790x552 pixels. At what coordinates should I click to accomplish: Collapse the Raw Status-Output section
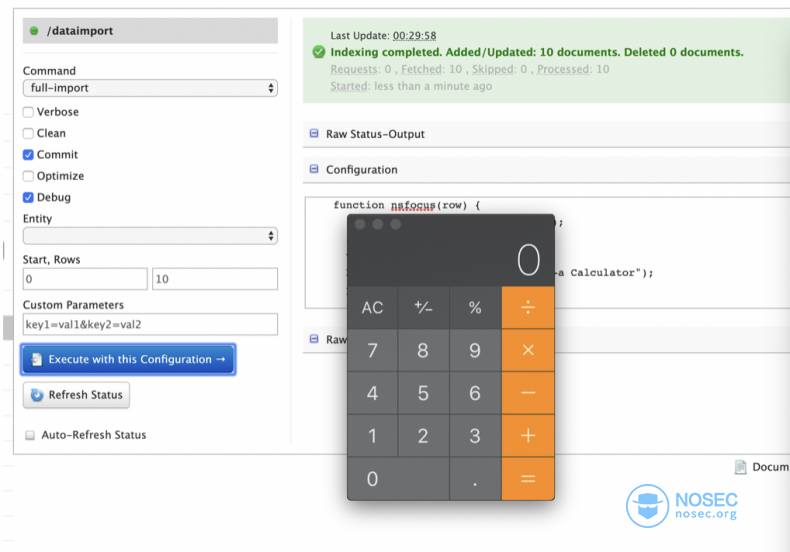314,133
